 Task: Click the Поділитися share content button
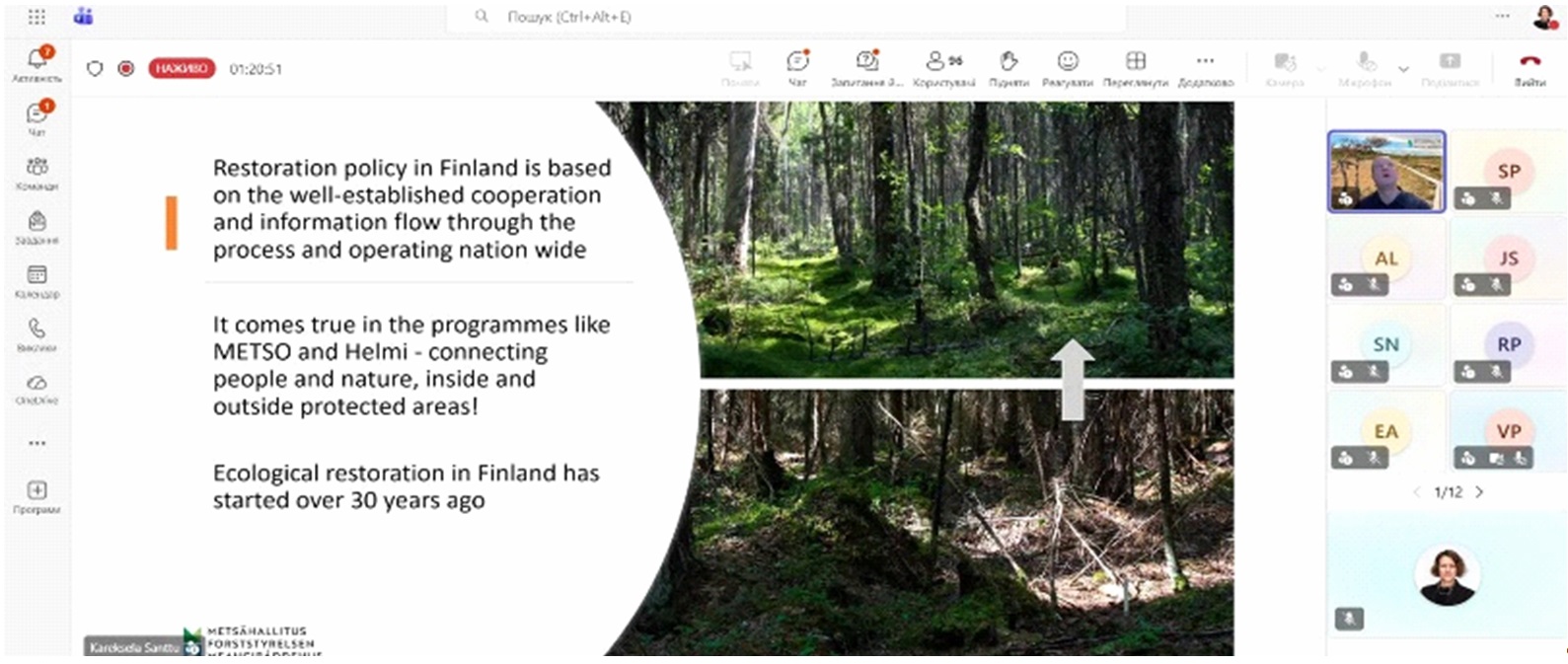pyautogui.click(x=1450, y=68)
